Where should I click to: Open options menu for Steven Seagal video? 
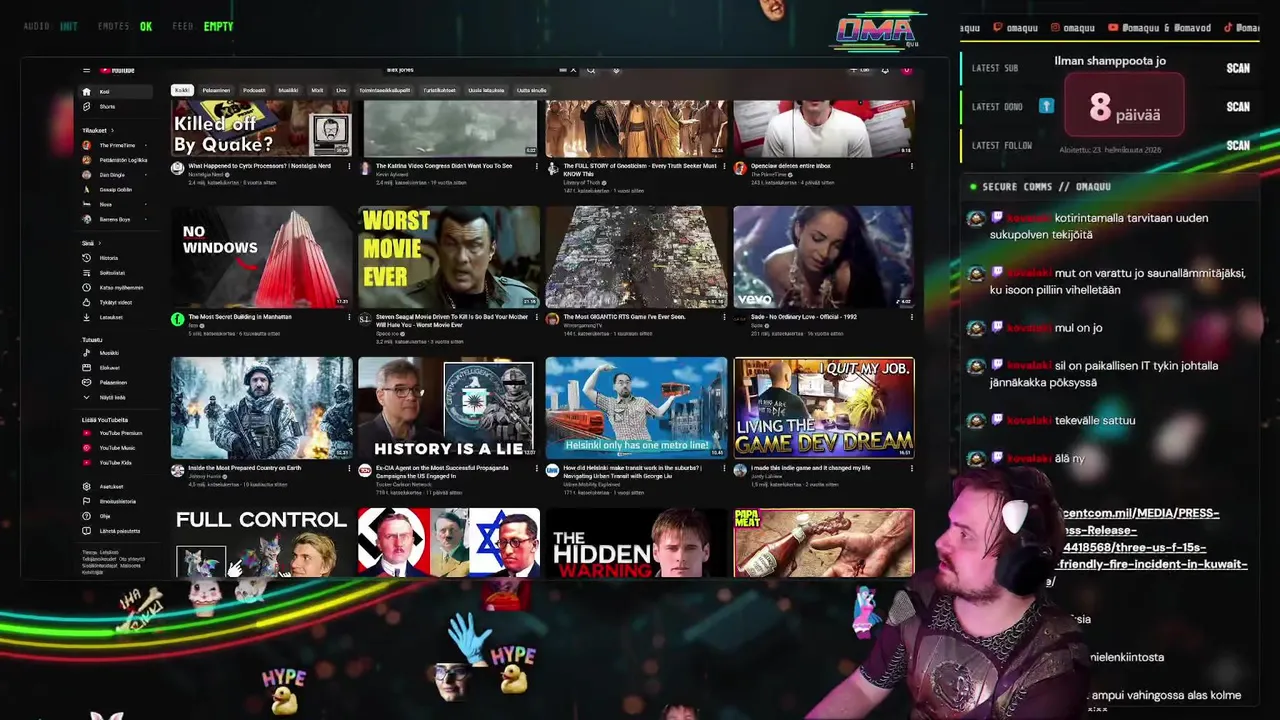tap(536, 318)
